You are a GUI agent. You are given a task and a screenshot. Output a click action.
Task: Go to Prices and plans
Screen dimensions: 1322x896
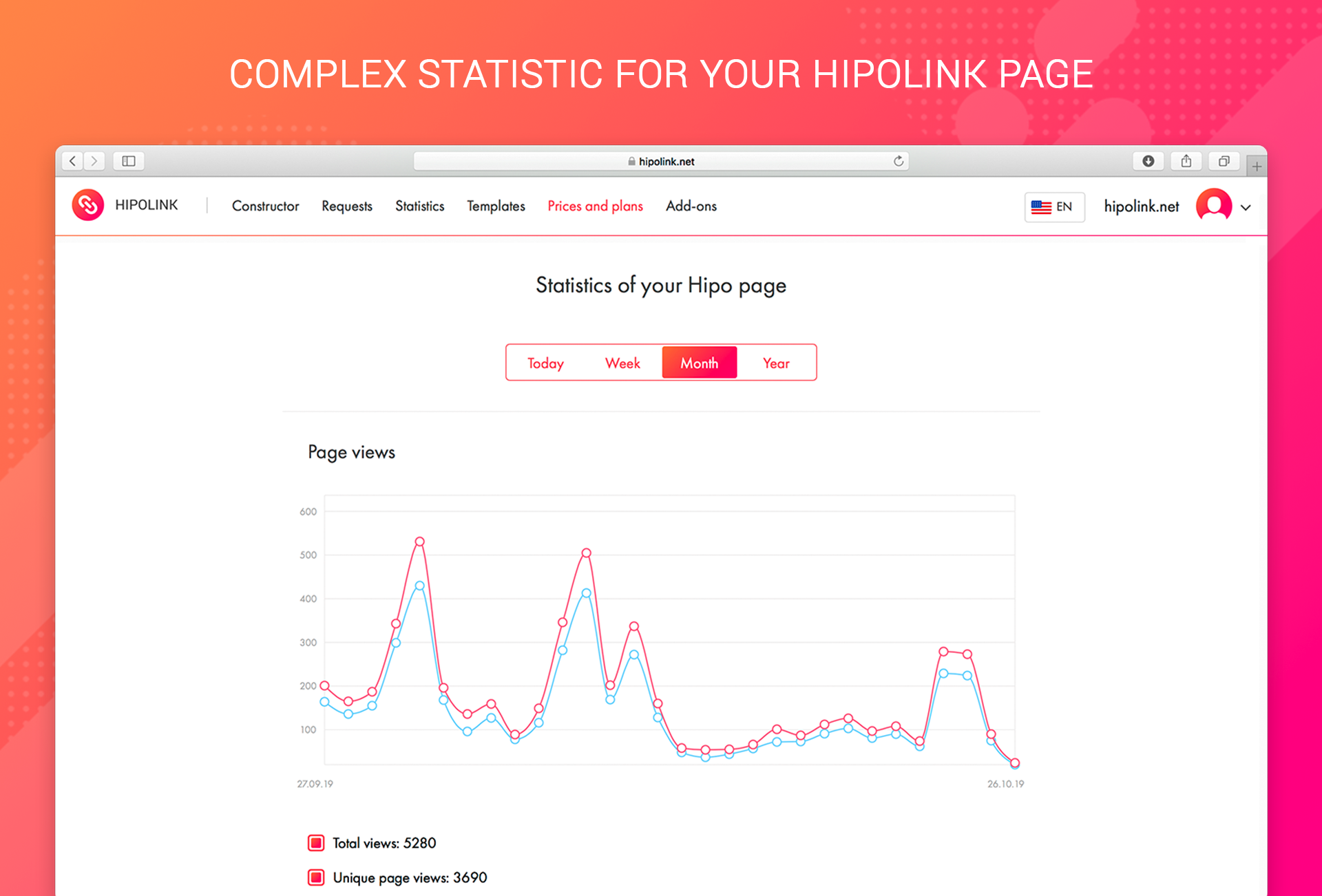[595, 206]
